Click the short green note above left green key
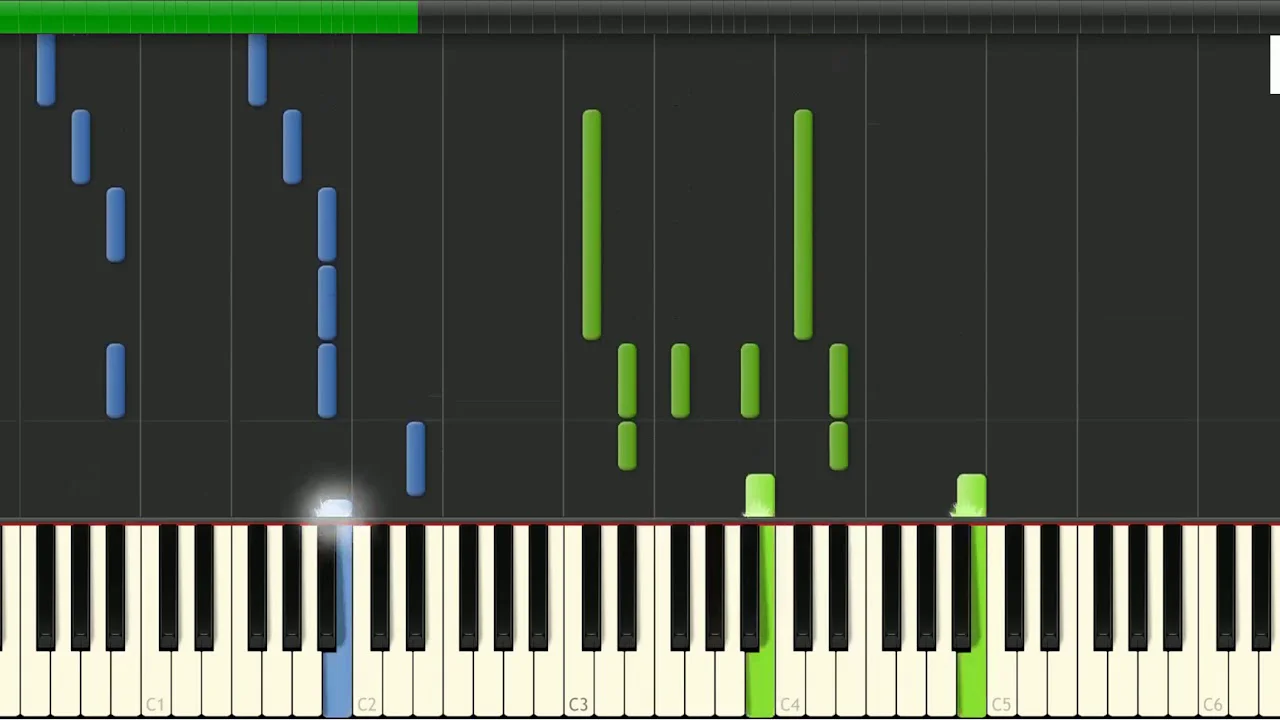The width and height of the screenshot is (1280, 720). tap(760, 496)
